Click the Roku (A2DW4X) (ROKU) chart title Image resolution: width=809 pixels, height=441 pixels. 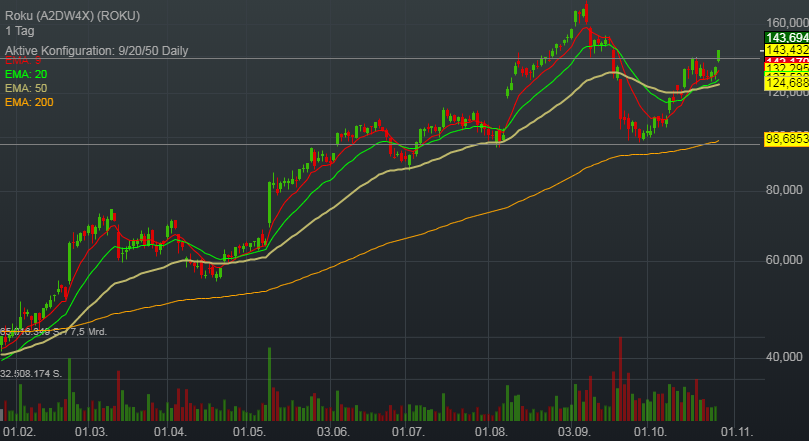click(x=73, y=16)
